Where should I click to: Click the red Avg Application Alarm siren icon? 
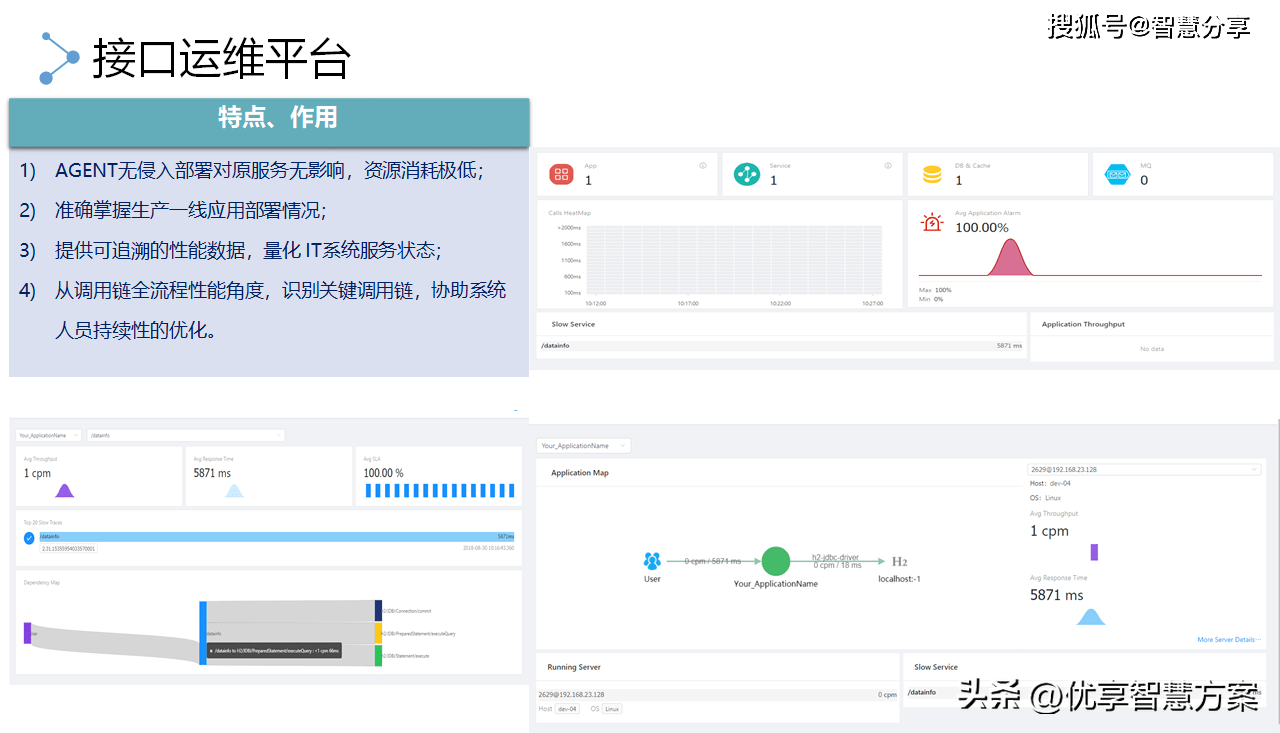click(x=932, y=223)
